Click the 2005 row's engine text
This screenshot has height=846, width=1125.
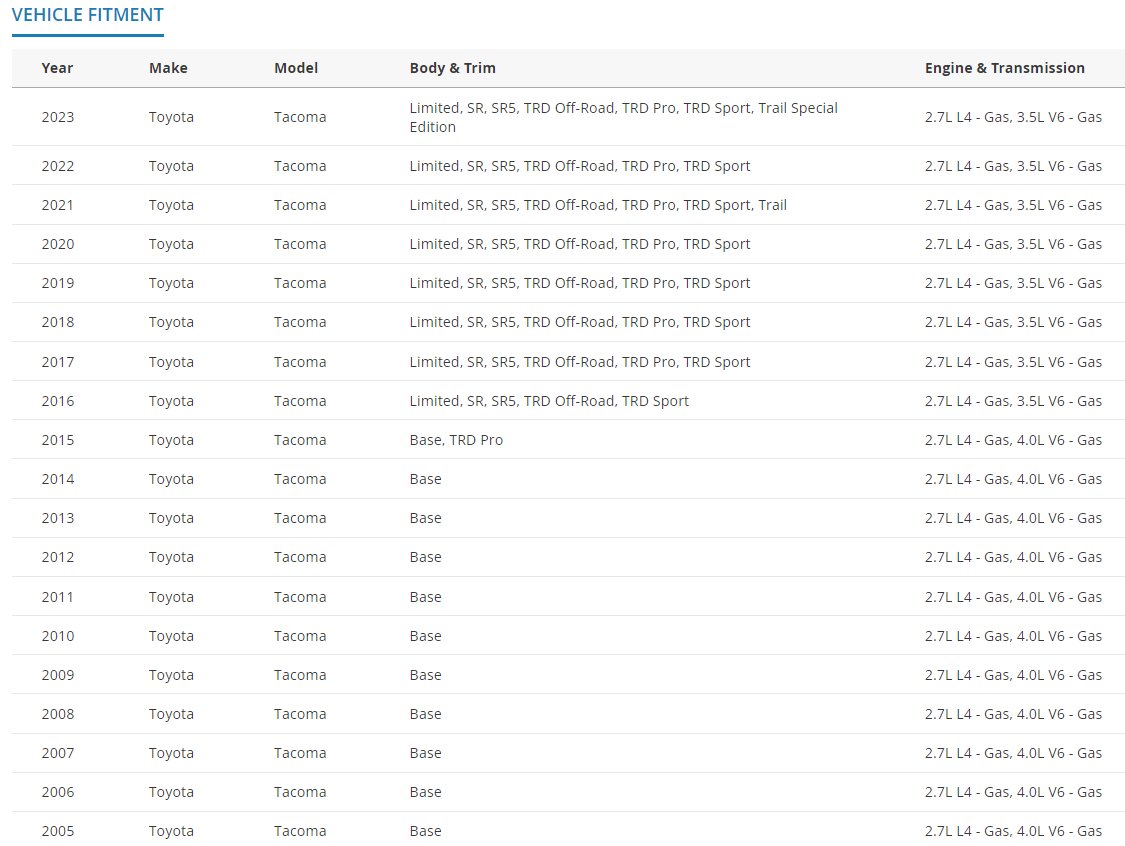[x=1013, y=831]
